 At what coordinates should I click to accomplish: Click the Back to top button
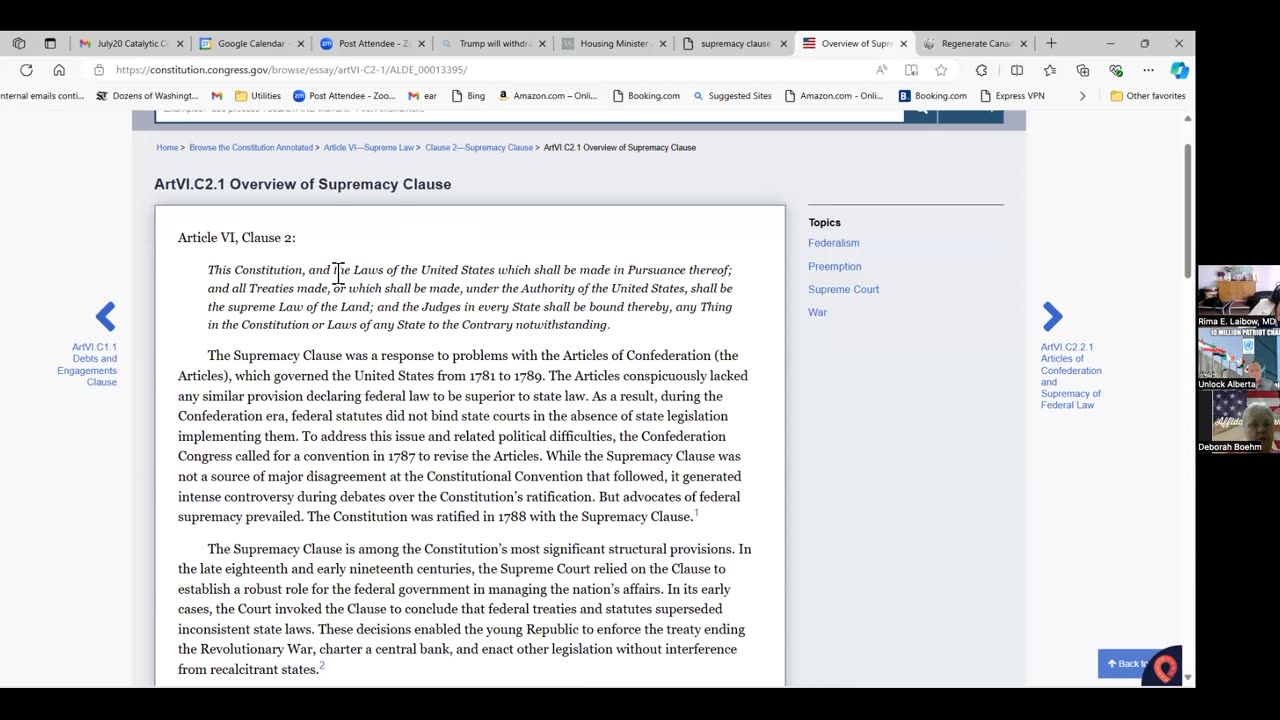(x=1128, y=664)
